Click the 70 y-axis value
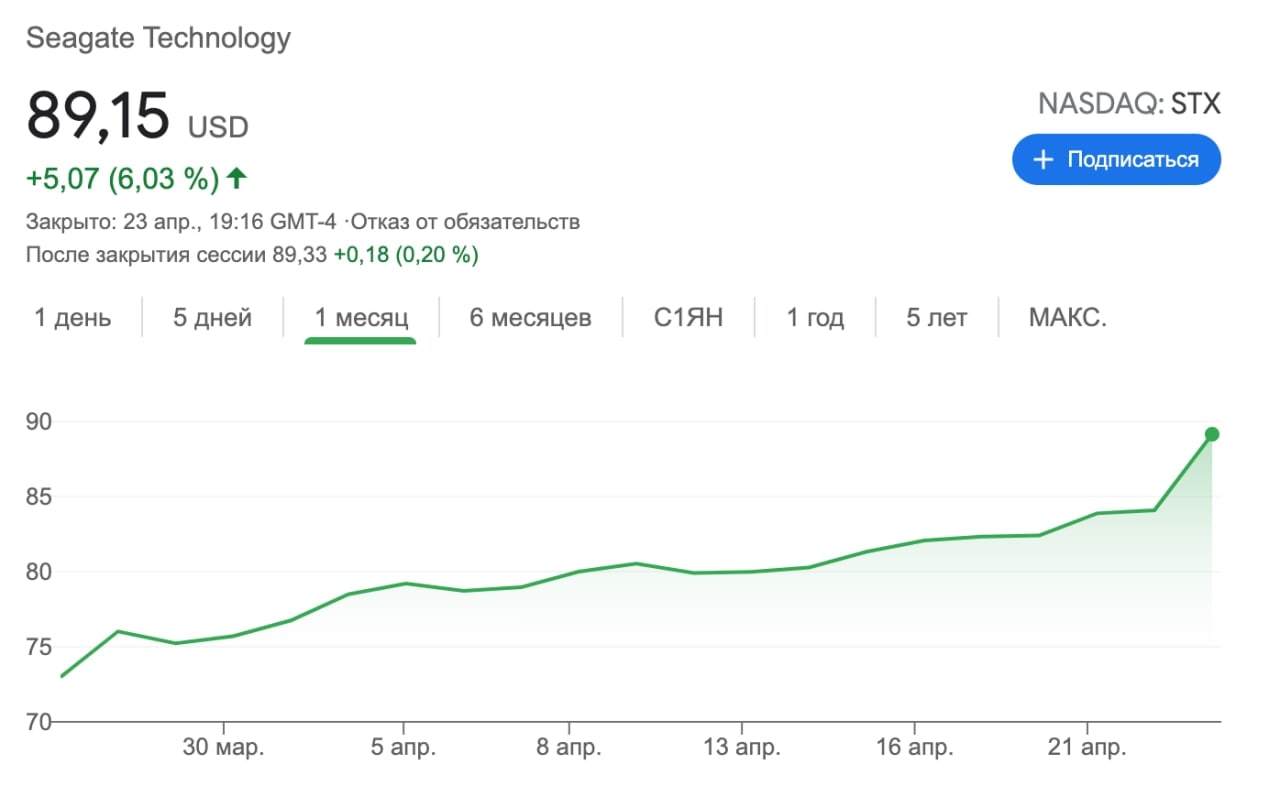The height and width of the screenshot is (786, 1280). 39,721
